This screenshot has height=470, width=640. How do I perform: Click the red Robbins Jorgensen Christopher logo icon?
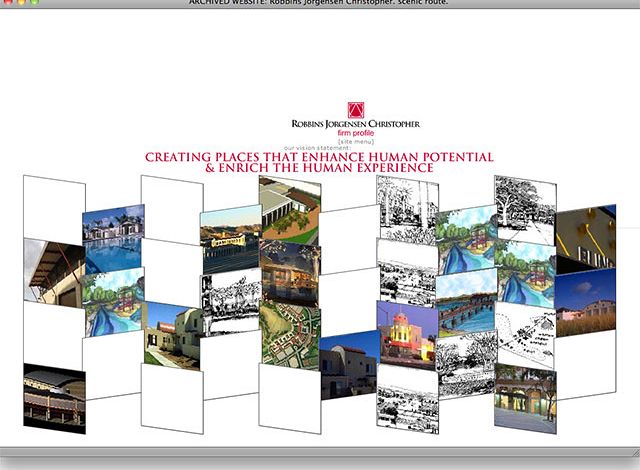(x=355, y=110)
